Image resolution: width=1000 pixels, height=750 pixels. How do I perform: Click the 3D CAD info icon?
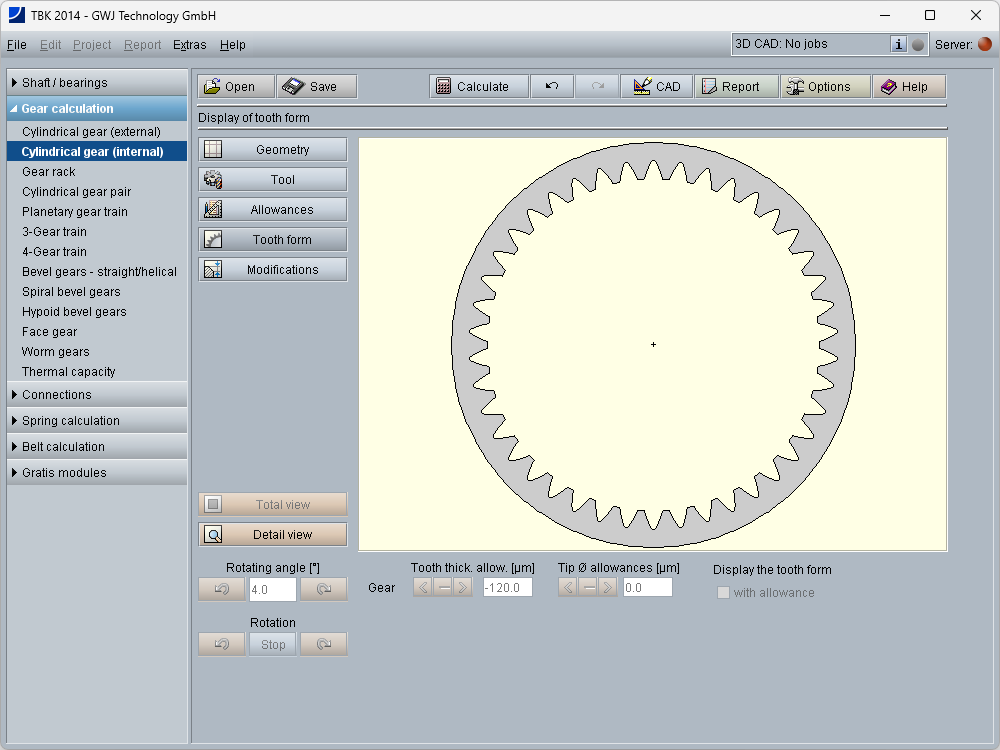tap(898, 44)
